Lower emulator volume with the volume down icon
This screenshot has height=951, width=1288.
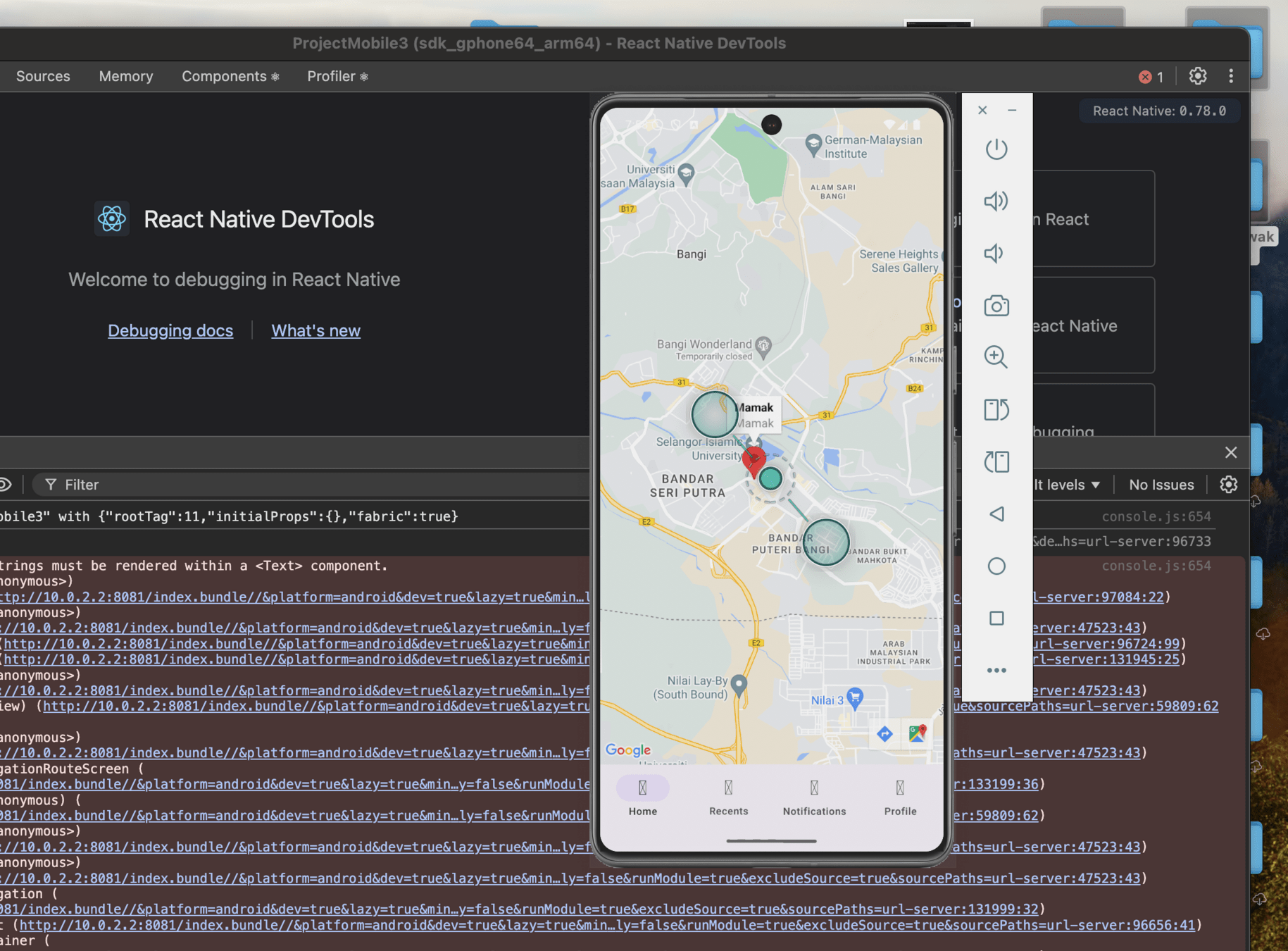[994, 254]
